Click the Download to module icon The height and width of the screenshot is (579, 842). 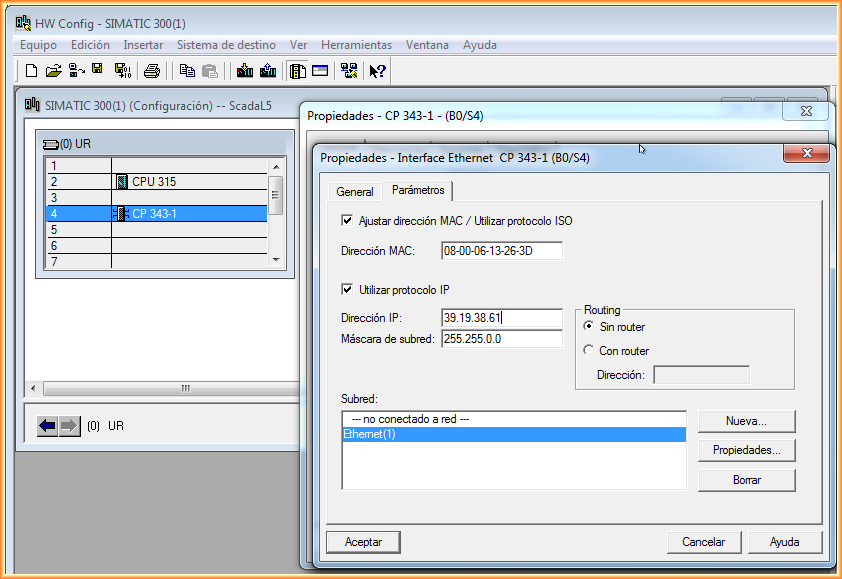tap(244, 71)
